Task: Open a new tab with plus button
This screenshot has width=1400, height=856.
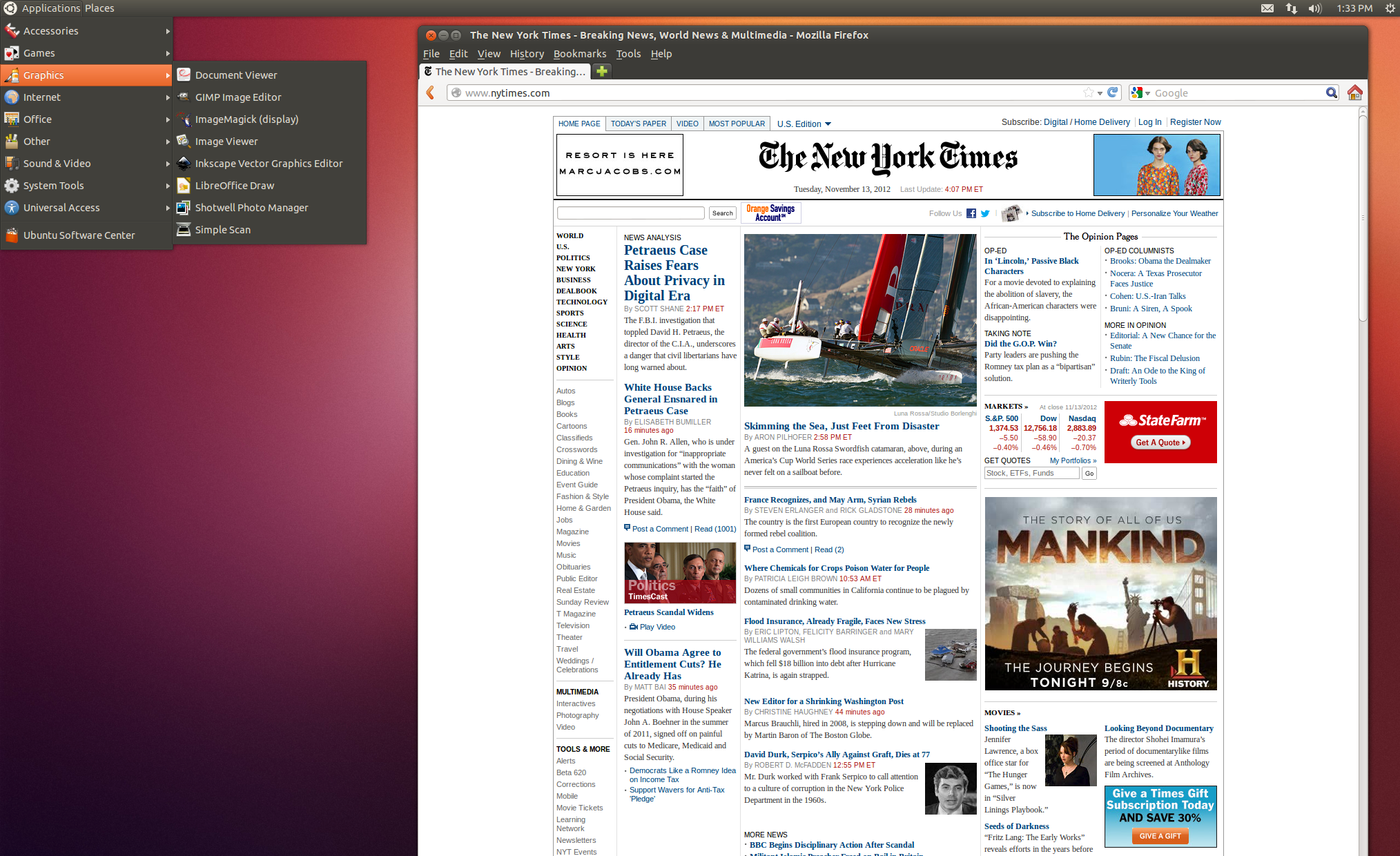Action: point(602,71)
